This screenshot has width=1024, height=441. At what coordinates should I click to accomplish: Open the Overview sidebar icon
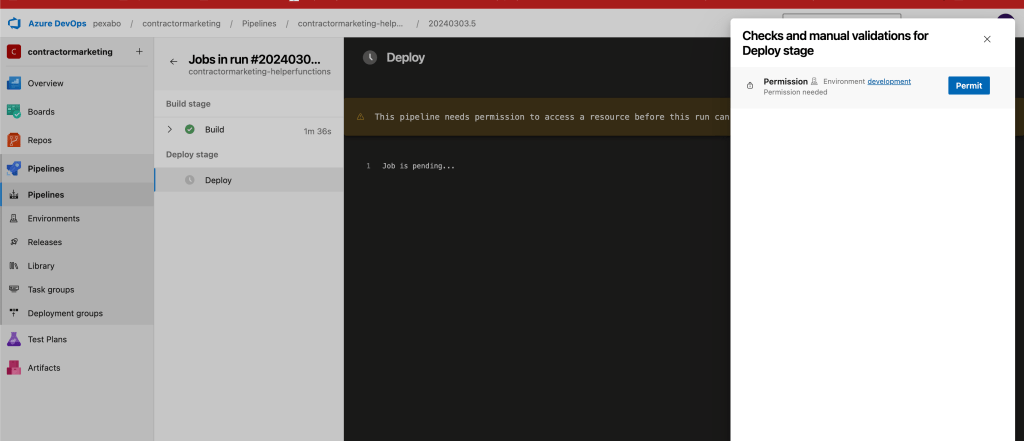point(14,83)
